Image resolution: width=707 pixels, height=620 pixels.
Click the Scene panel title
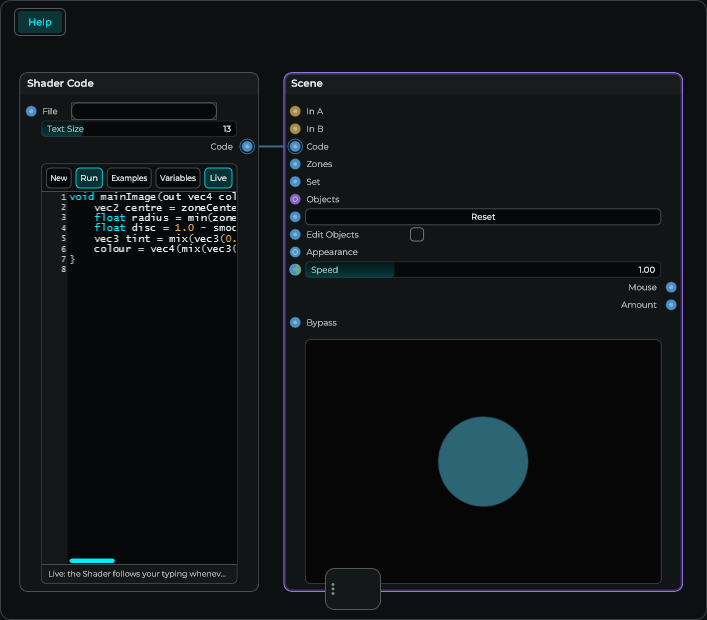tap(307, 83)
